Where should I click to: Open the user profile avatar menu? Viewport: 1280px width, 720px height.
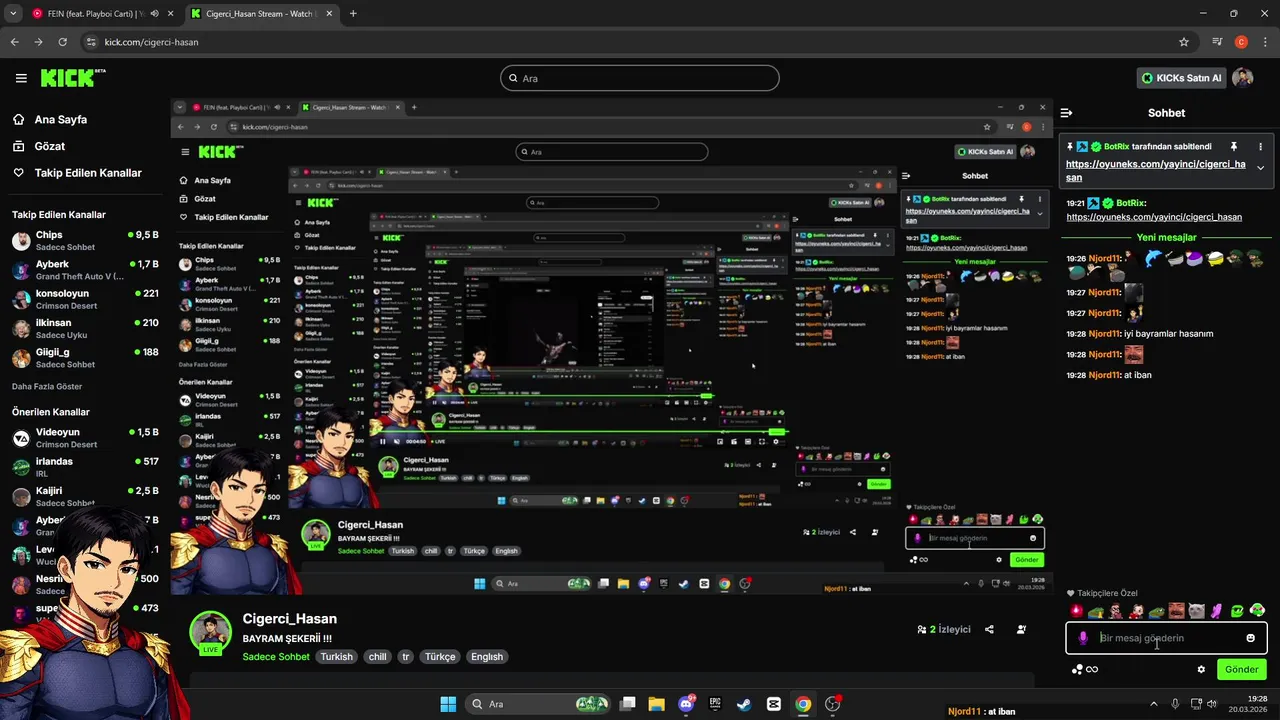pyautogui.click(x=1243, y=78)
